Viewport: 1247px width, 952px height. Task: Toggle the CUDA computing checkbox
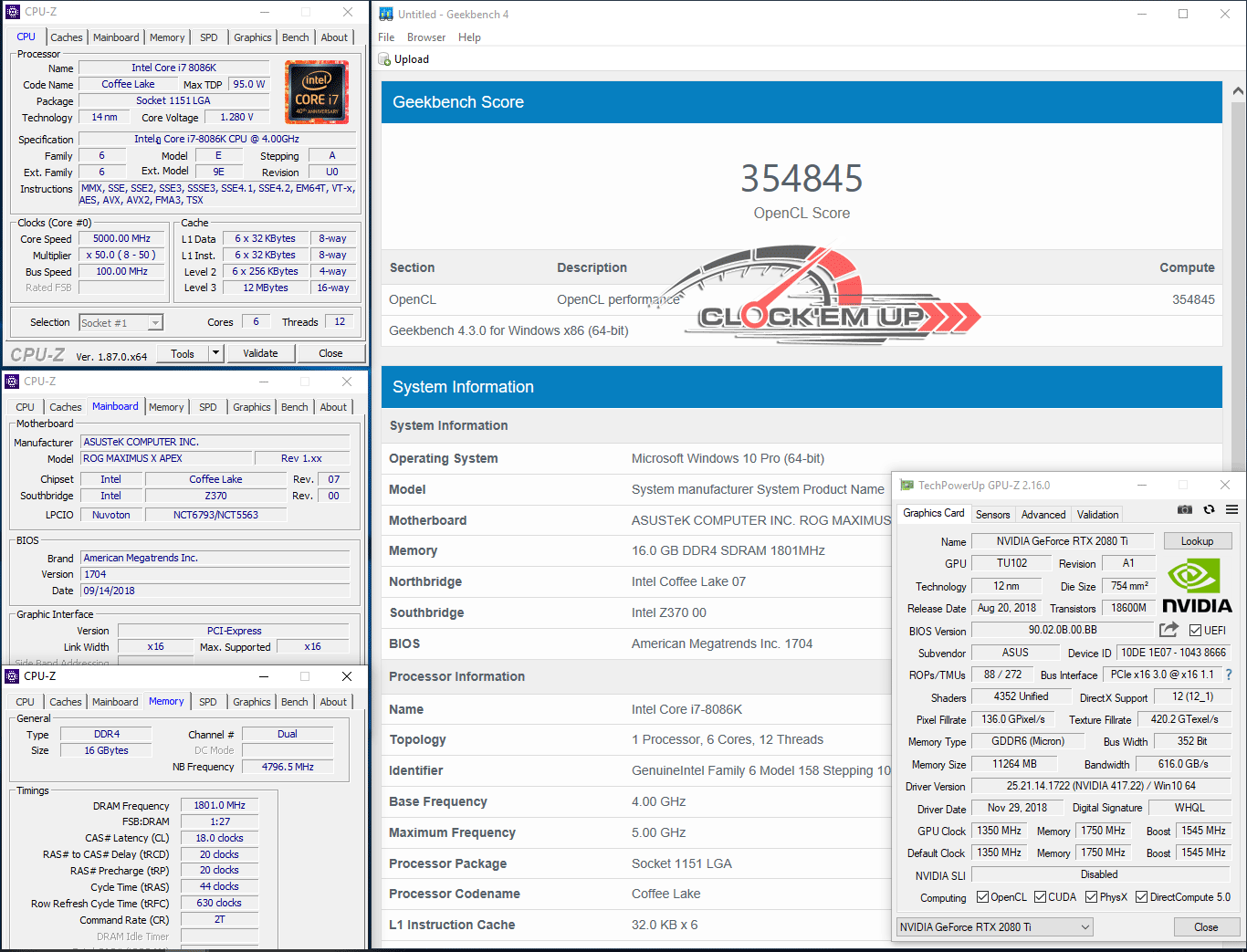(1040, 897)
